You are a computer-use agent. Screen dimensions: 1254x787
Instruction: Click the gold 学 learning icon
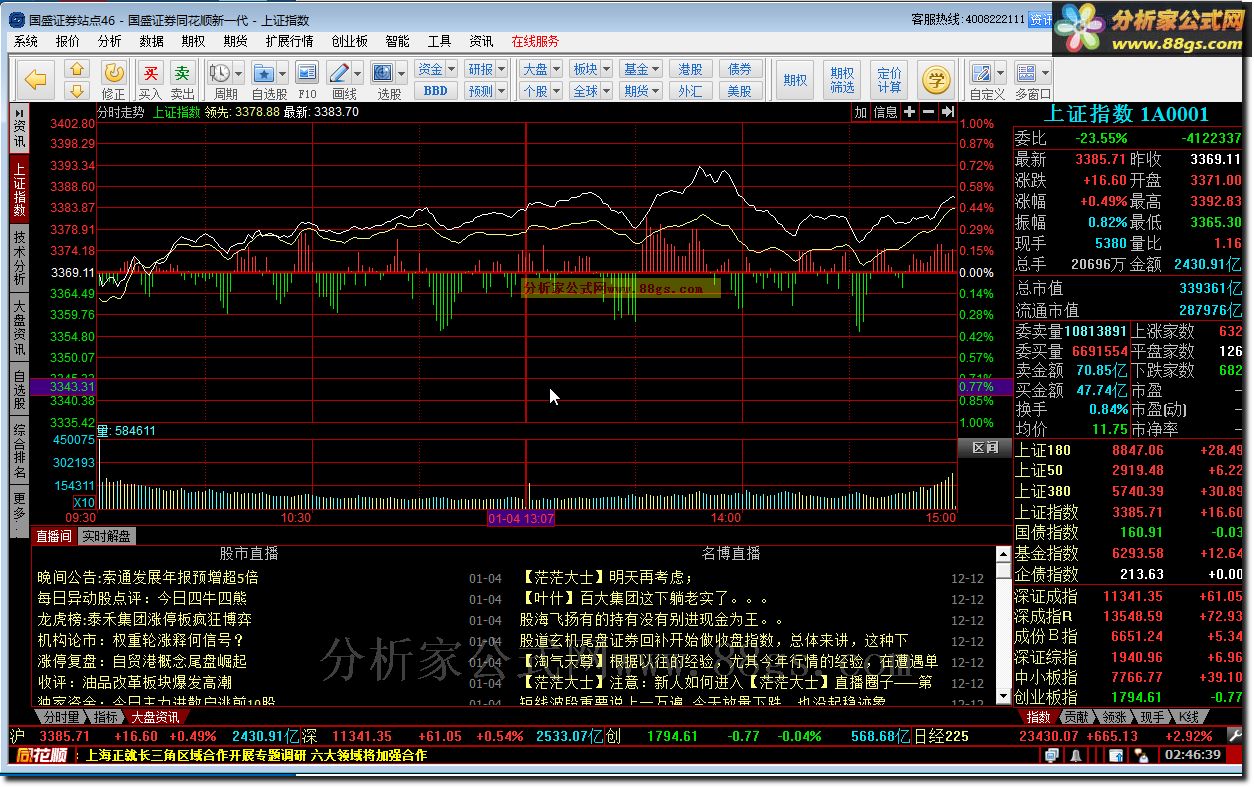point(936,80)
